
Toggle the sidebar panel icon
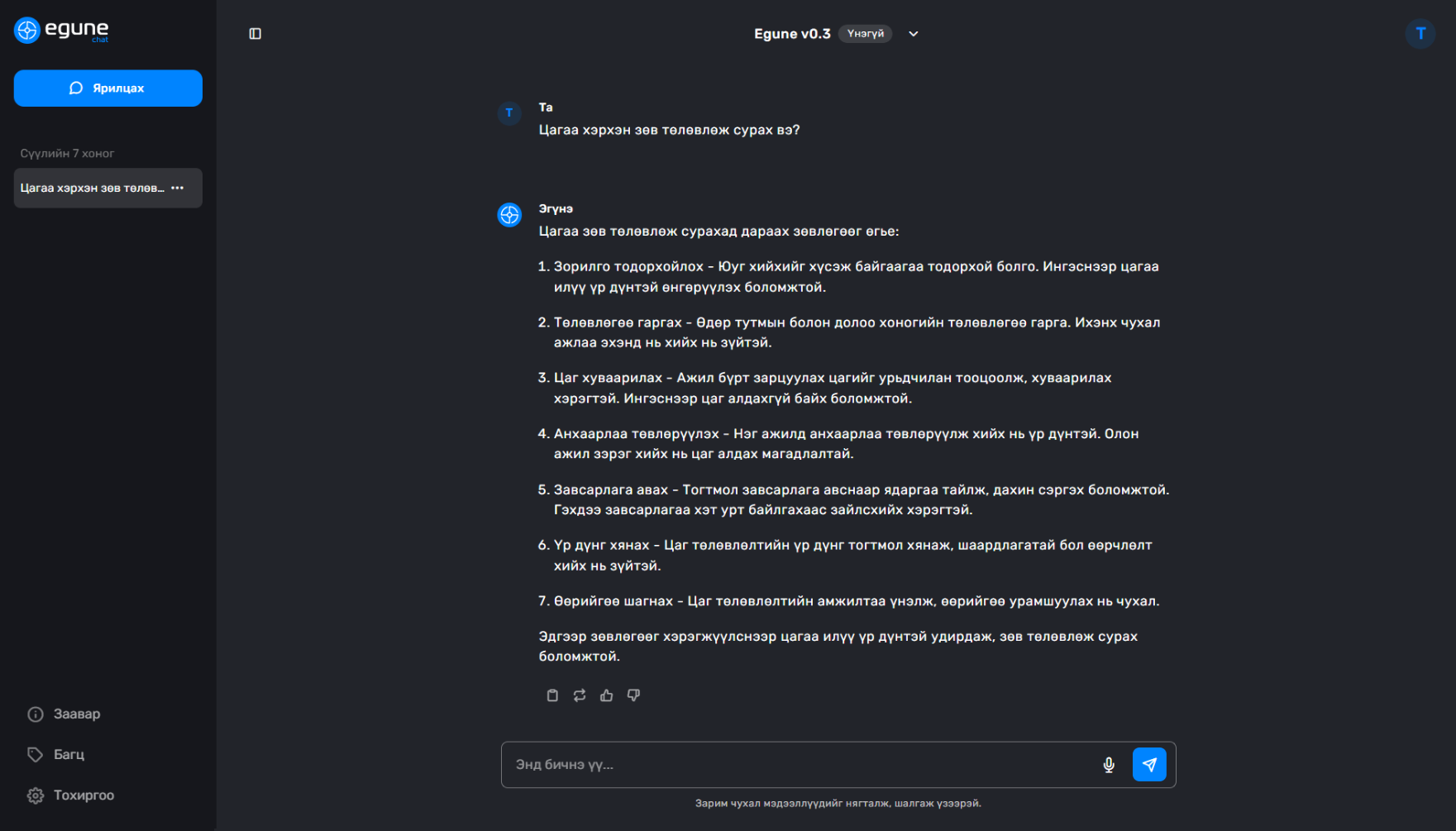[x=255, y=34]
